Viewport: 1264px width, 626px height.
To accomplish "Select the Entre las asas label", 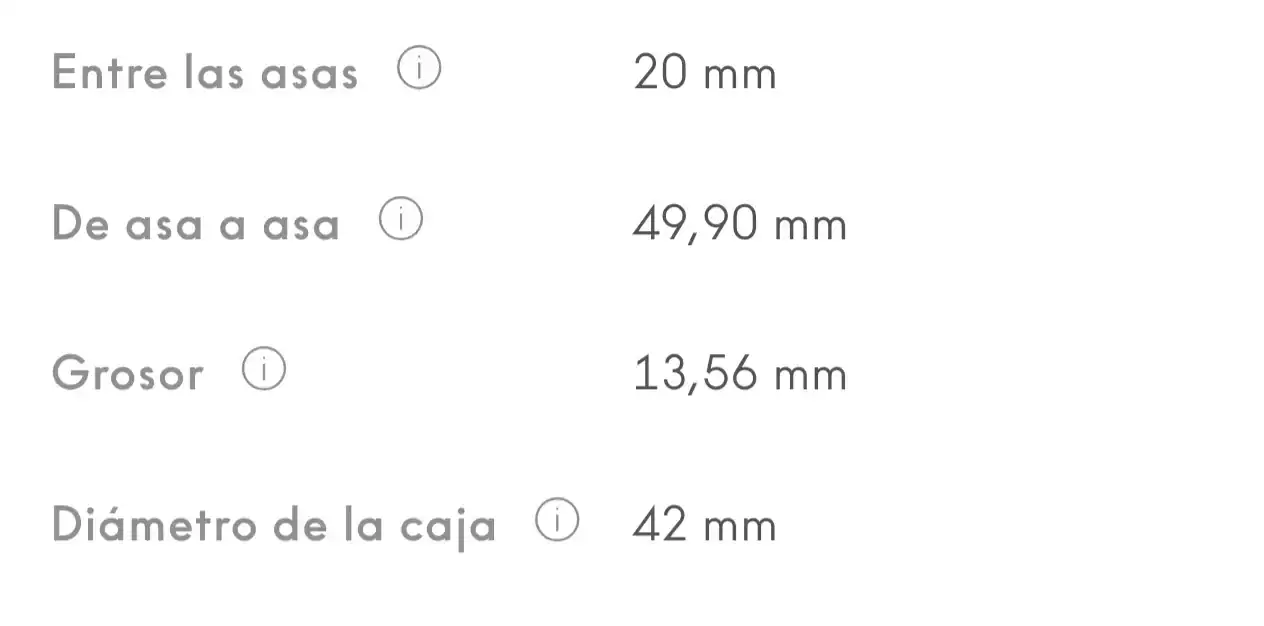I will (205, 73).
